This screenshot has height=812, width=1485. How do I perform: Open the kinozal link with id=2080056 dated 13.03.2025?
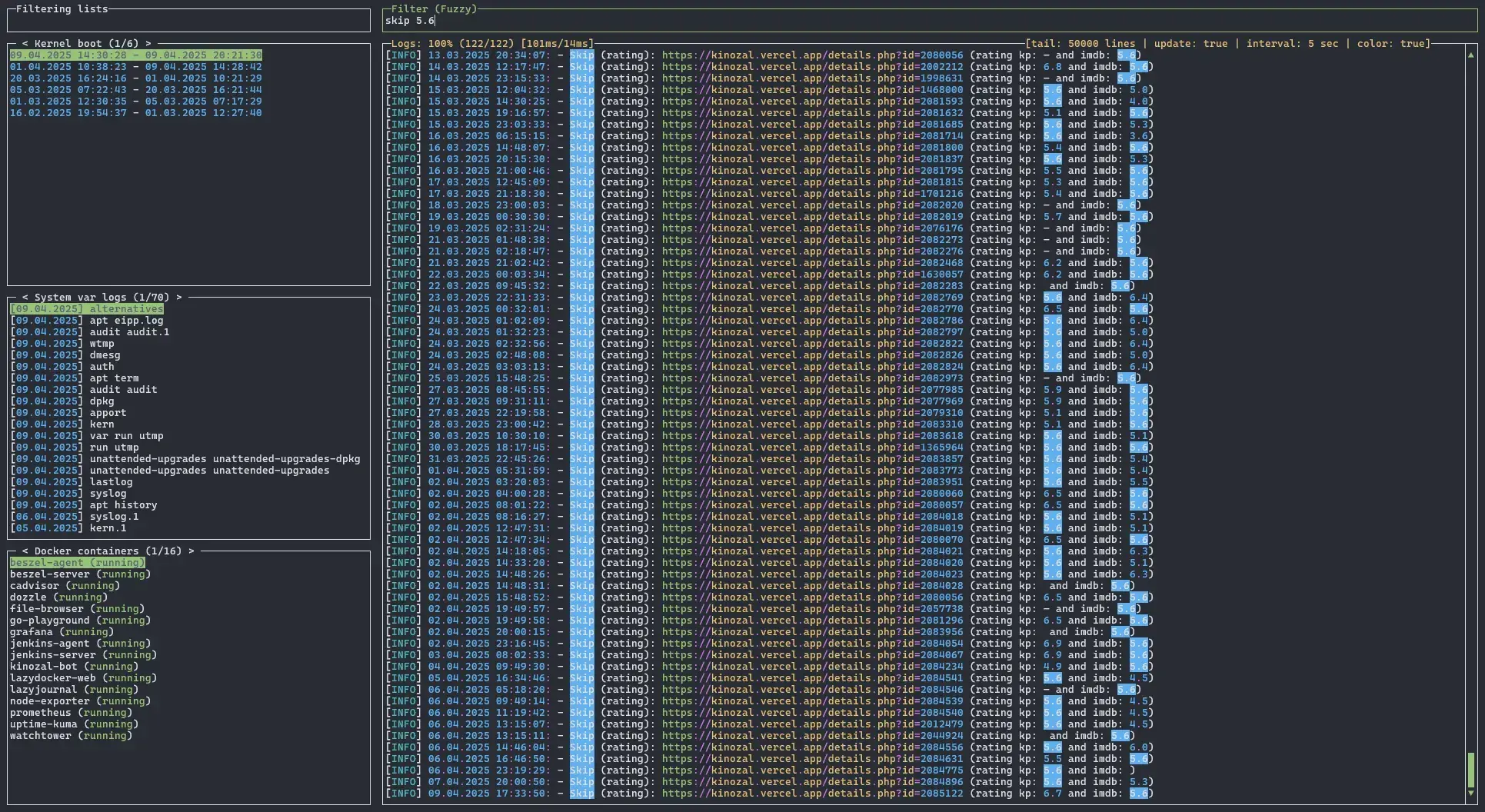pyautogui.click(x=812, y=55)
